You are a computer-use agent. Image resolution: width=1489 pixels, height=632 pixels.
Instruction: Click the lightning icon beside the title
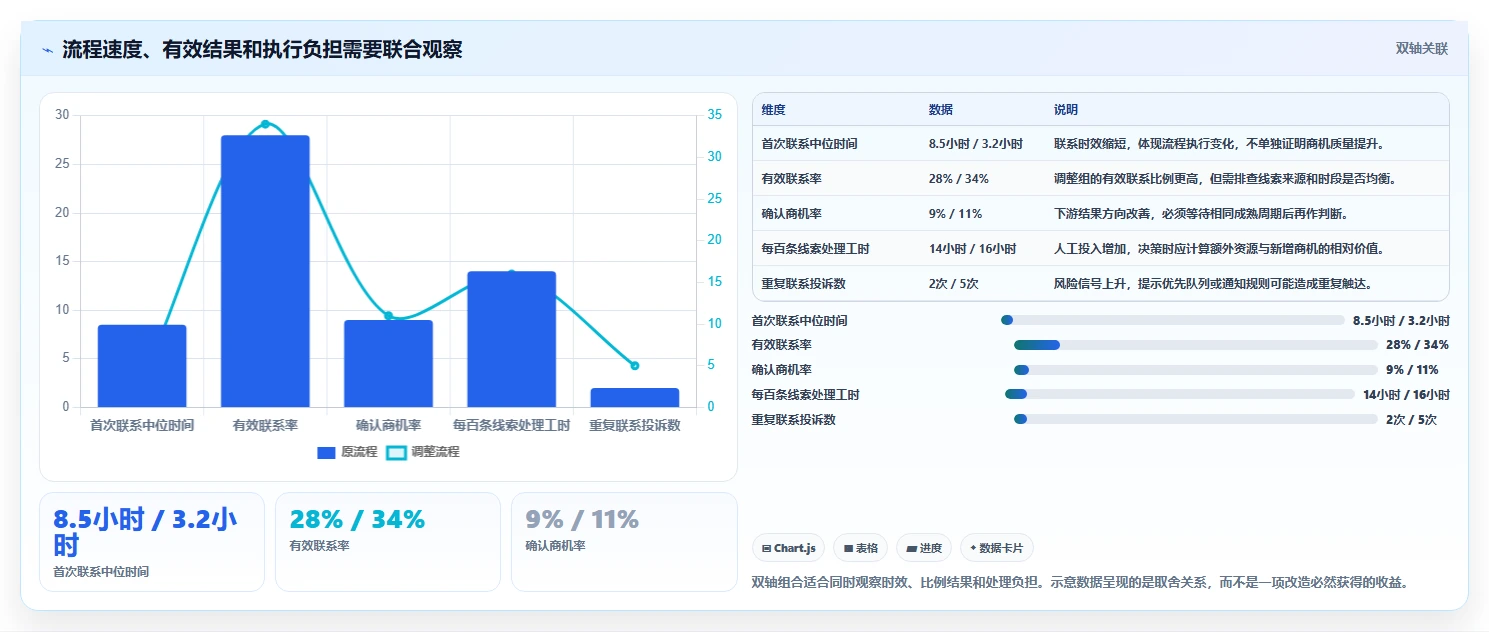[x=47, y=50]
